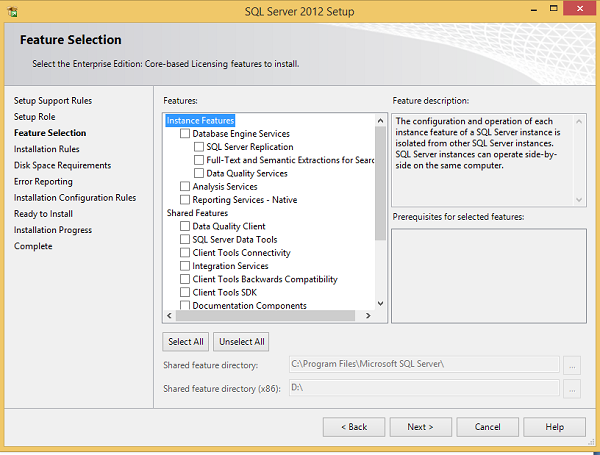600x455 pixels.
Task: Click the Shared feature directory path field
Action: coord(423,365)
